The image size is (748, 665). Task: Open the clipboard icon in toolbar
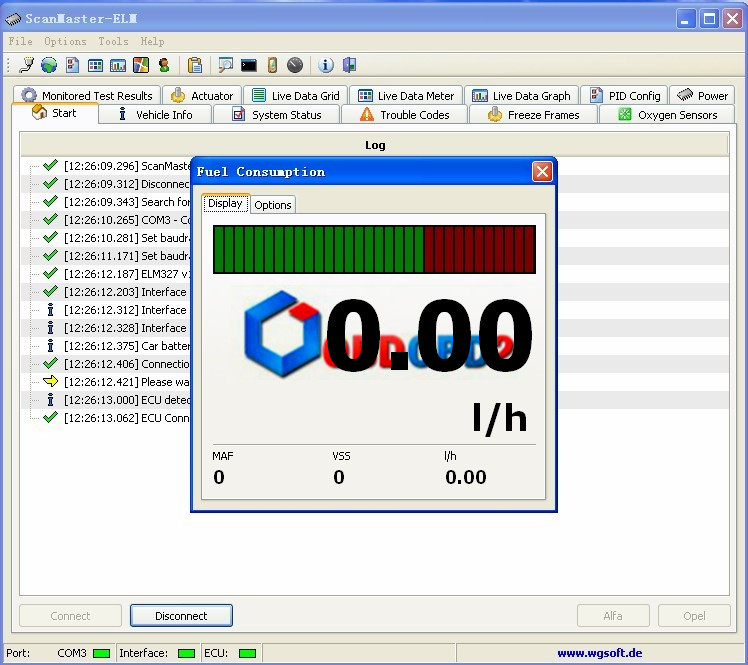(x=195, y=65)
